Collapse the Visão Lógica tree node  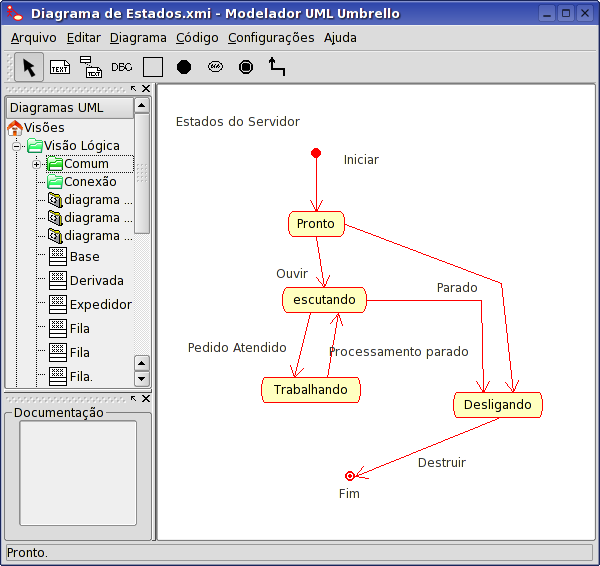coord(17,146)
